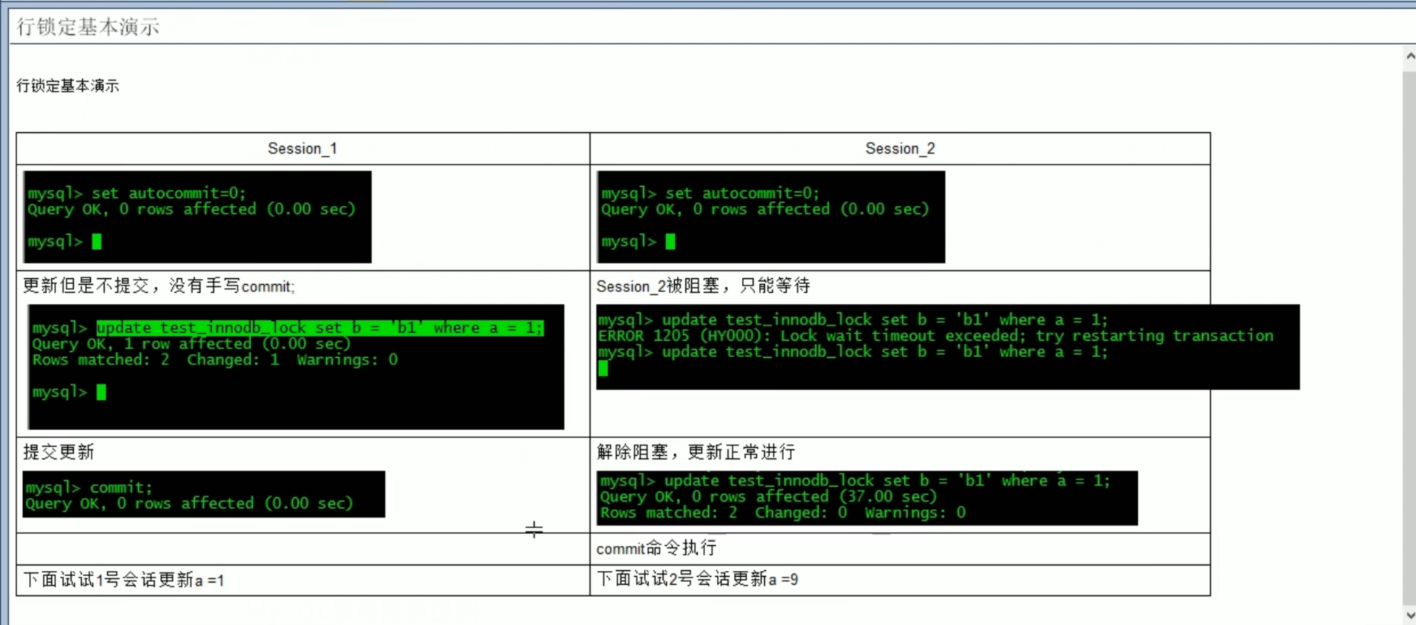The width and height of the screenshot is (1416, 625).
Task: Click the text '提交更新'
Action: pos(59,452)
